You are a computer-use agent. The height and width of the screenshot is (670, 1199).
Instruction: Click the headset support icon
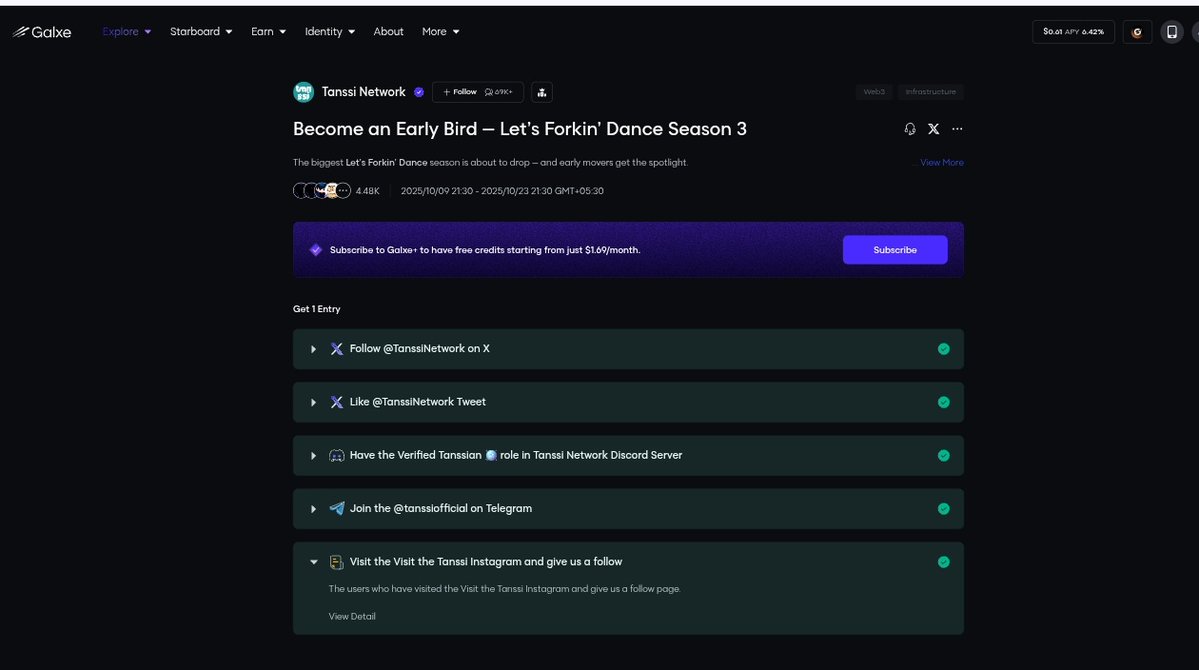pos(910,129)
